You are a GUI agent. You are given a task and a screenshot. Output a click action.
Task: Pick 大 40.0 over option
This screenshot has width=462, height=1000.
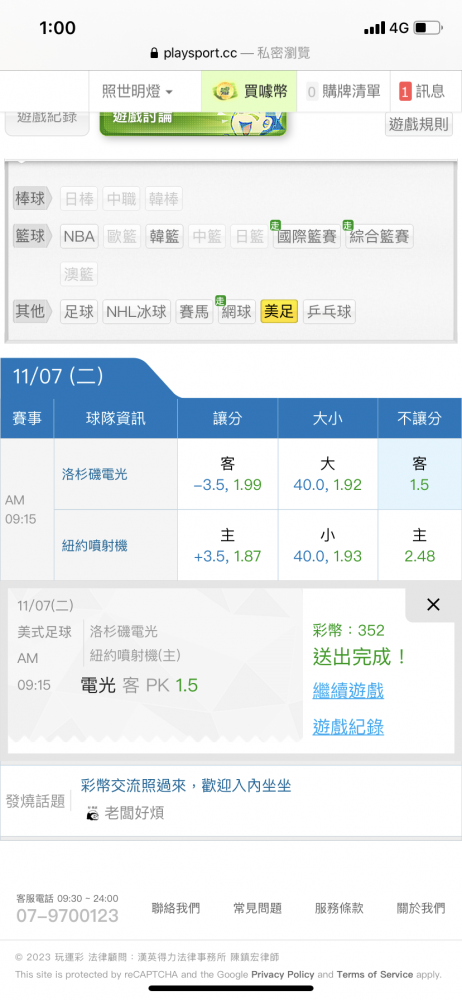pyautogui.click(x=327, y=474)
